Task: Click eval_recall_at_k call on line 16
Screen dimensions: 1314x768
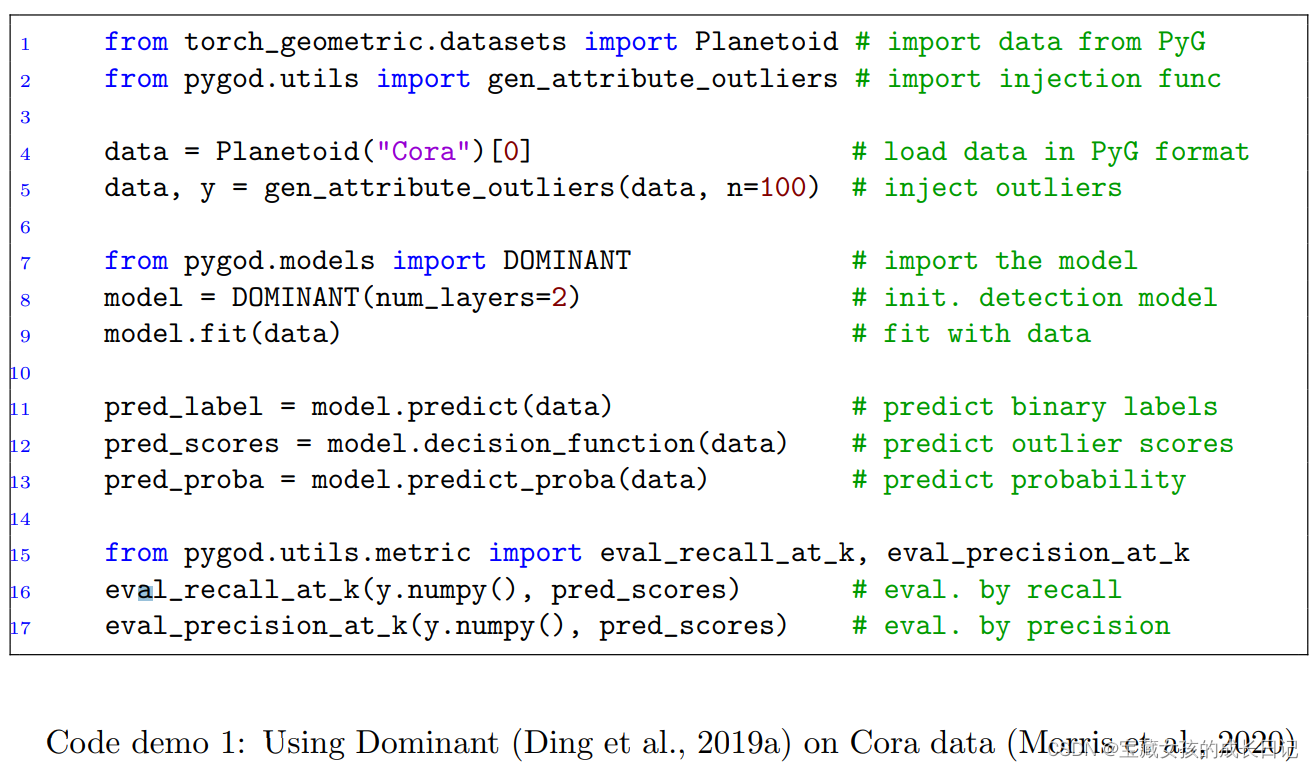Action: [422, 590]
